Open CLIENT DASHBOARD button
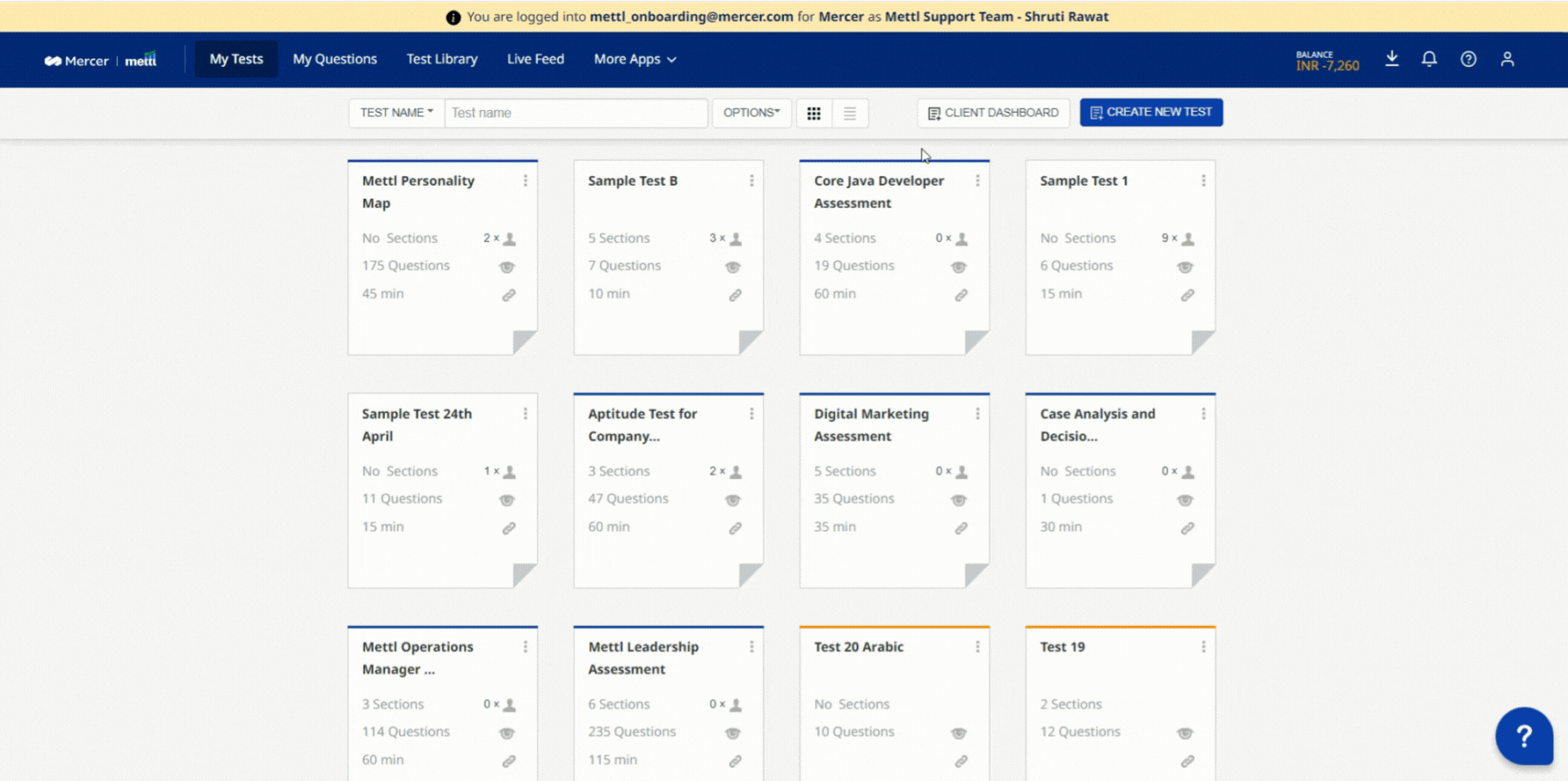The height and width of the screenshot is (781, 1568). [x=993, y=113]
